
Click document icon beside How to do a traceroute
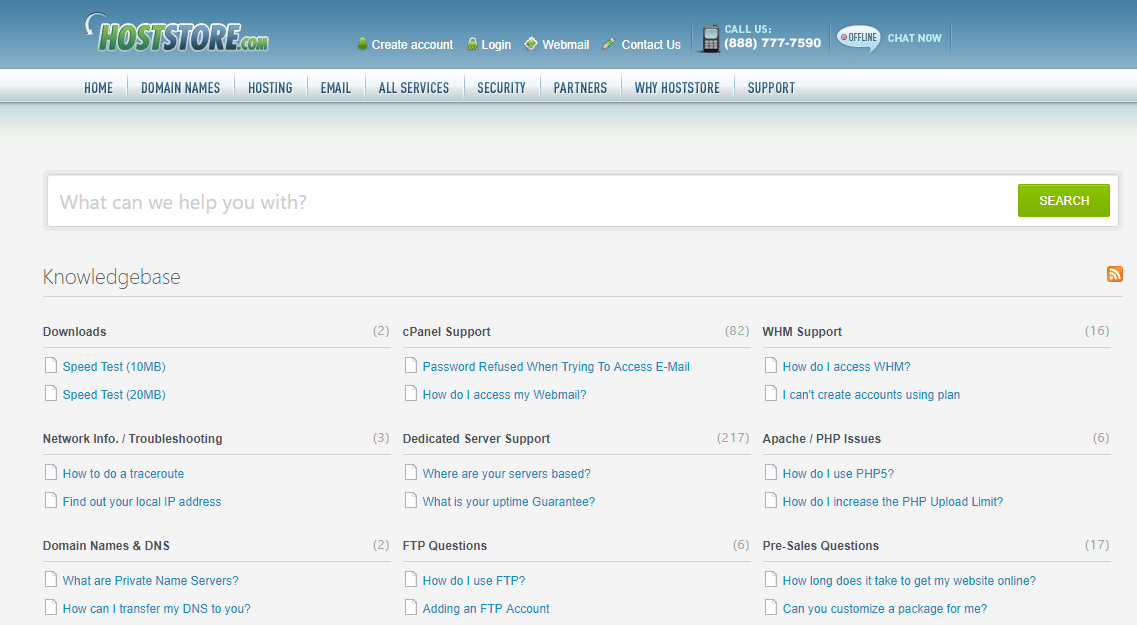(x=51, y=473)
